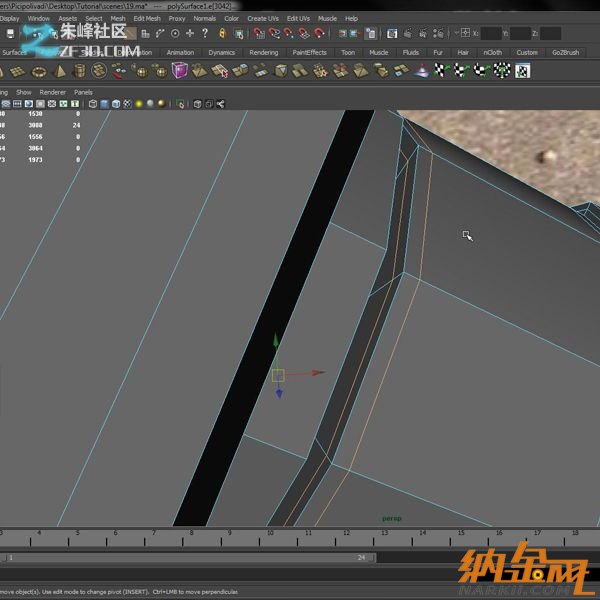Enable snap to points magnet
600x600 pixels.
(289, 34)
